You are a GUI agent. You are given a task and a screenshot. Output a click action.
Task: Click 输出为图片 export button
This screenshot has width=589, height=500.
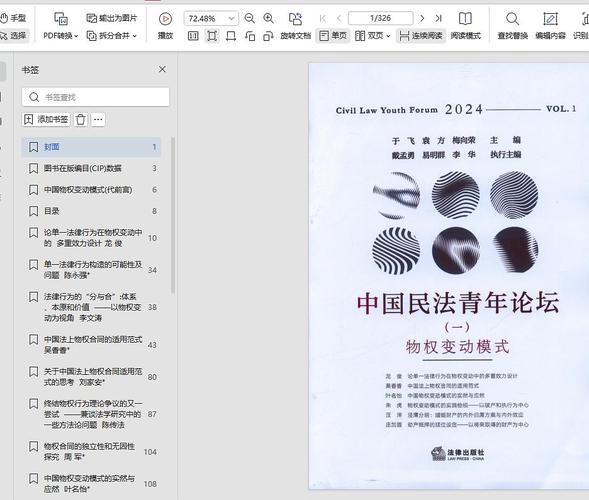pyautogui.click(x=112, y=18)
